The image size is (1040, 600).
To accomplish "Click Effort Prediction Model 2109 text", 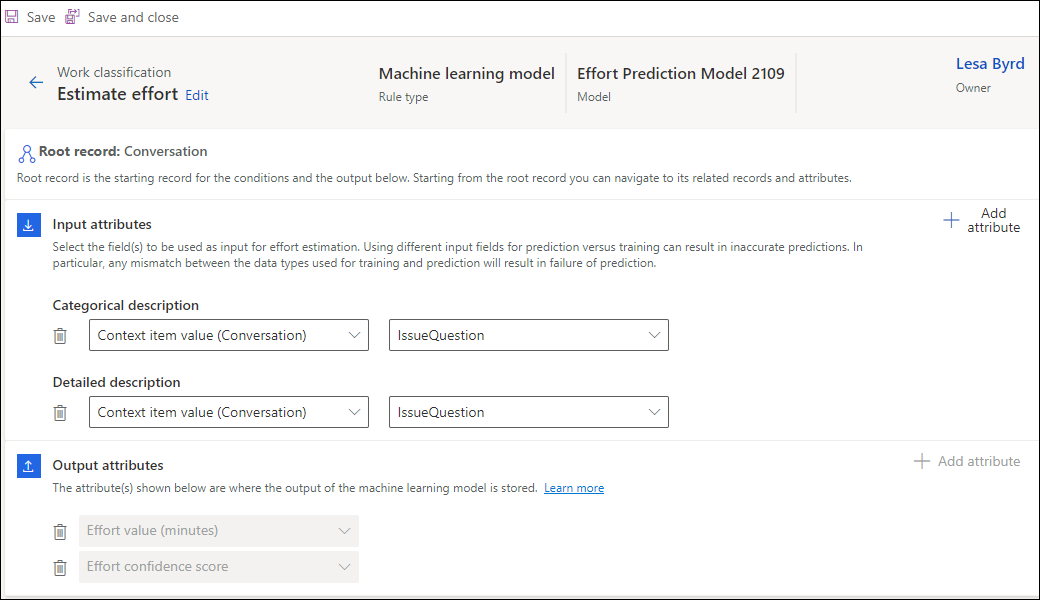I will coord(681,74).
